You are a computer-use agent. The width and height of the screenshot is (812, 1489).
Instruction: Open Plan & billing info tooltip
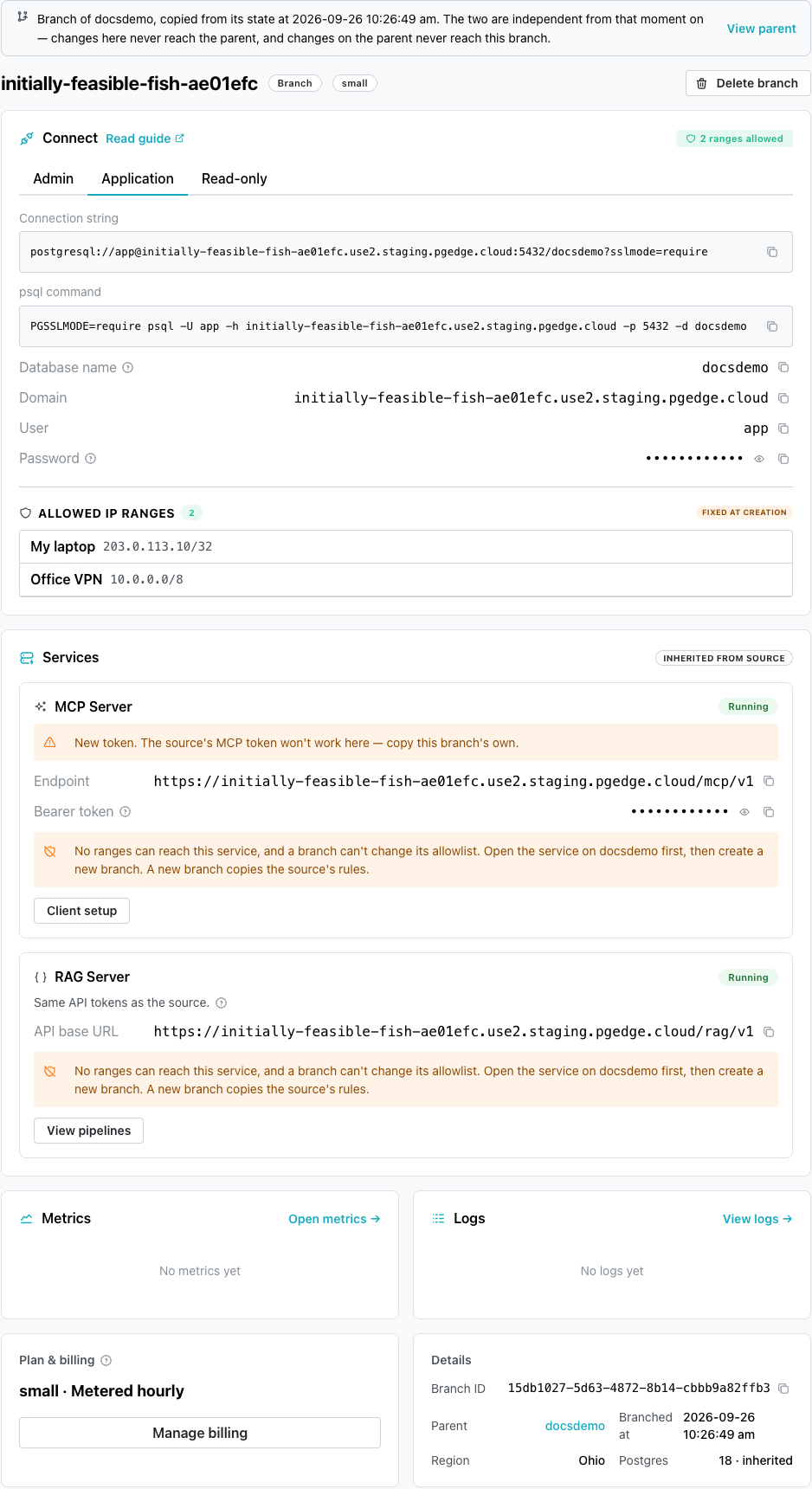(x=106, y=1361)
